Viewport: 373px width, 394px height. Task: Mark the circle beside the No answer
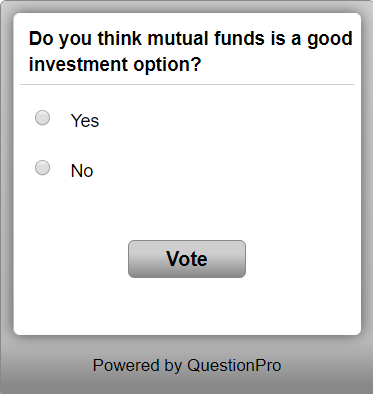[x=42, y=168]
